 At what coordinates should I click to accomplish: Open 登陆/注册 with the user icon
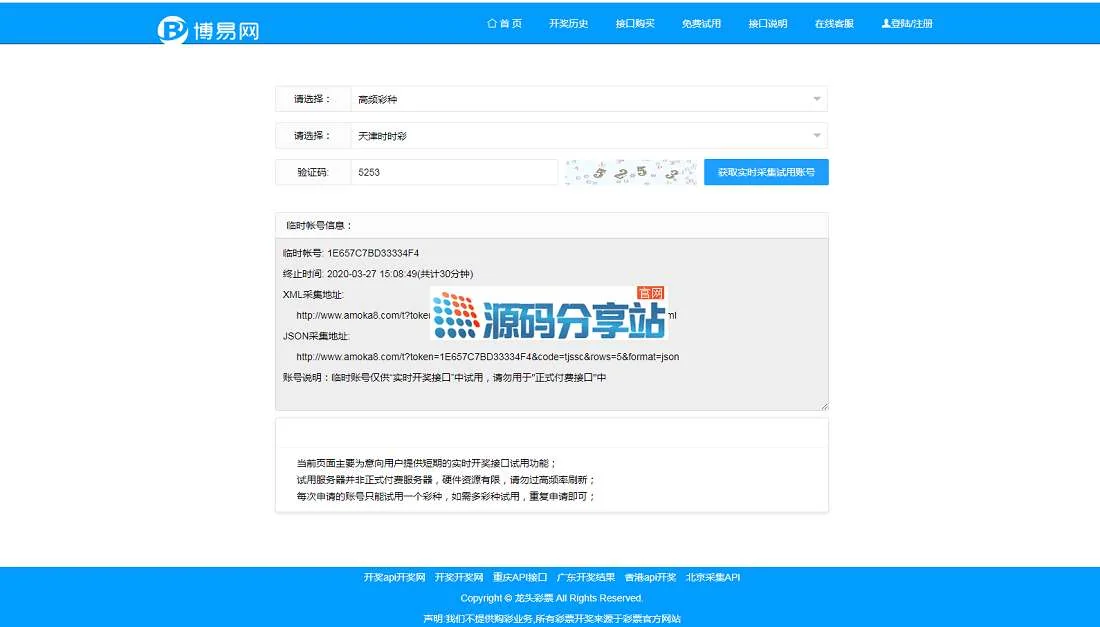tap(906, 23)
